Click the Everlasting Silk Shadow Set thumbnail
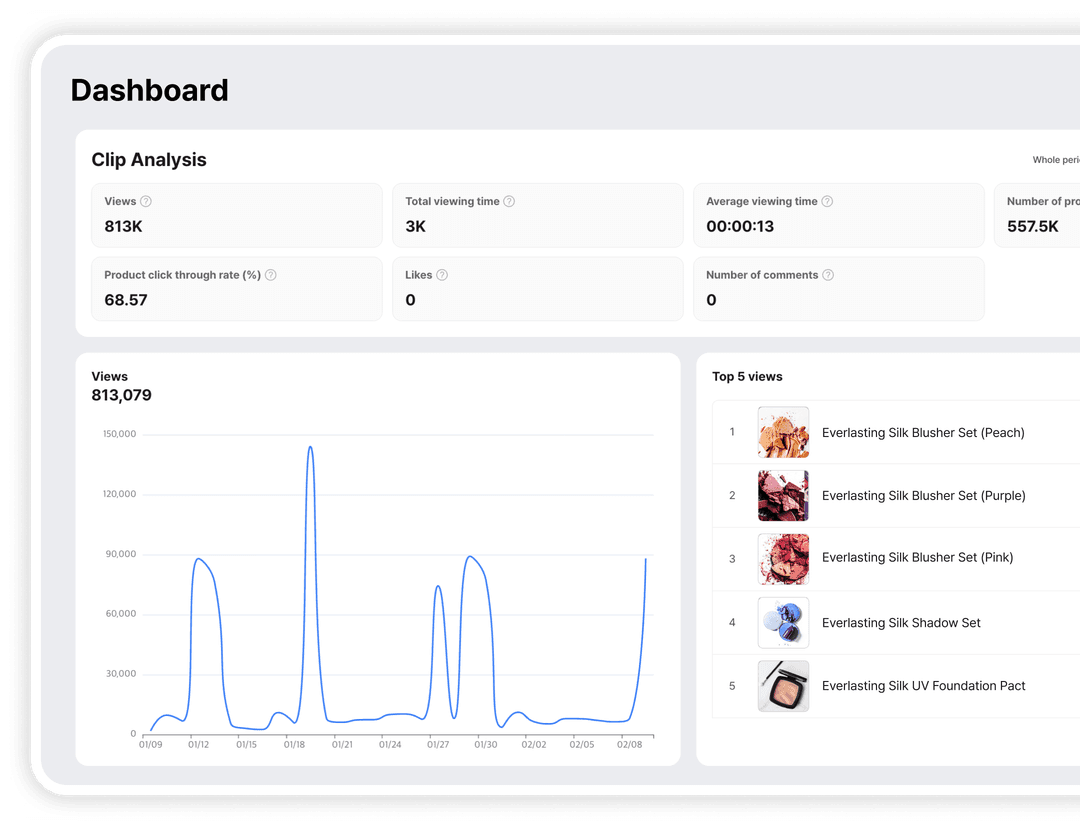The height and width of the screenshot is (830, 1080). coord(783,622)
